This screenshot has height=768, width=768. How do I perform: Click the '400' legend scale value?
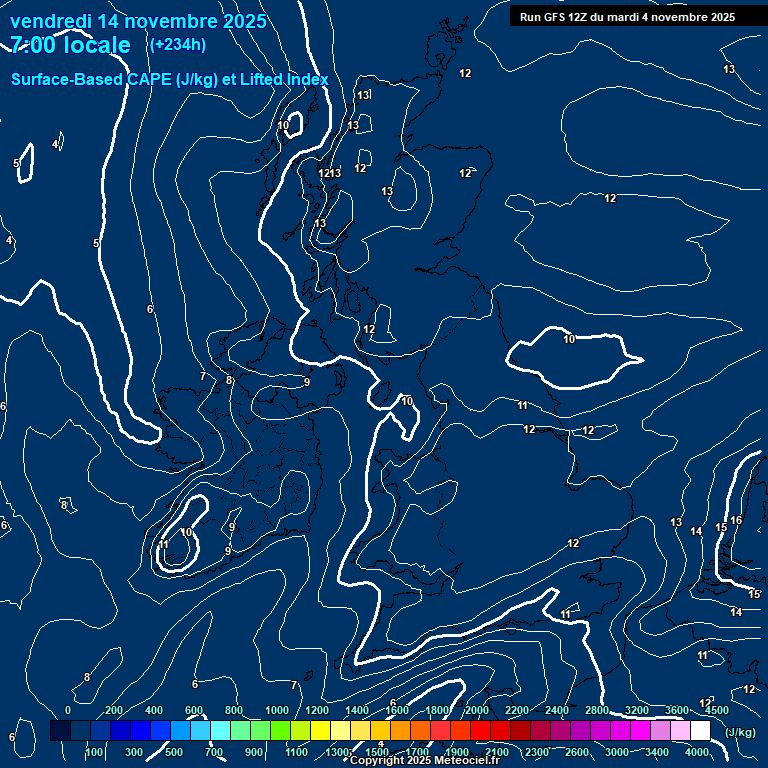coord(154,710)
